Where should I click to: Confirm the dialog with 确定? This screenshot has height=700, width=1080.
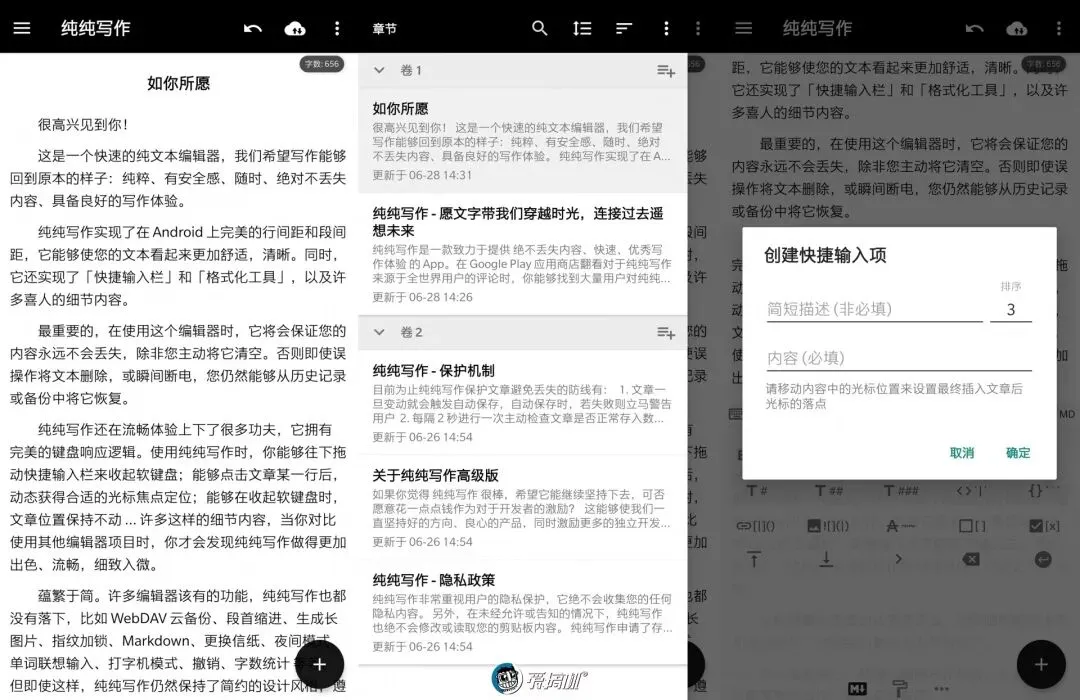1018,453
